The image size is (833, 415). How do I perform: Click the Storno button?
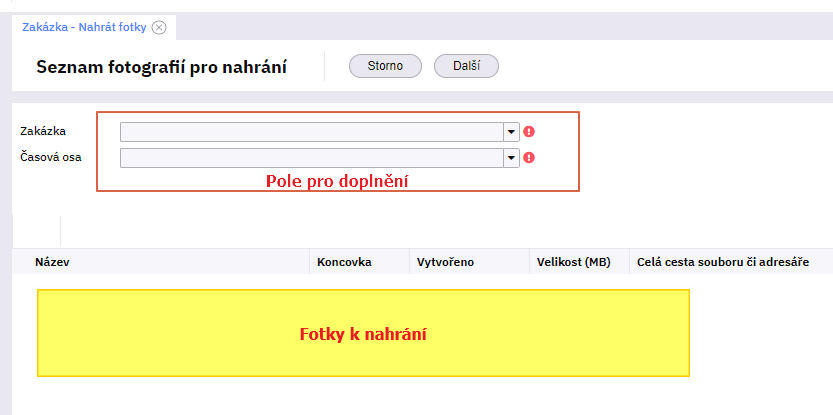tap(385, 66)
